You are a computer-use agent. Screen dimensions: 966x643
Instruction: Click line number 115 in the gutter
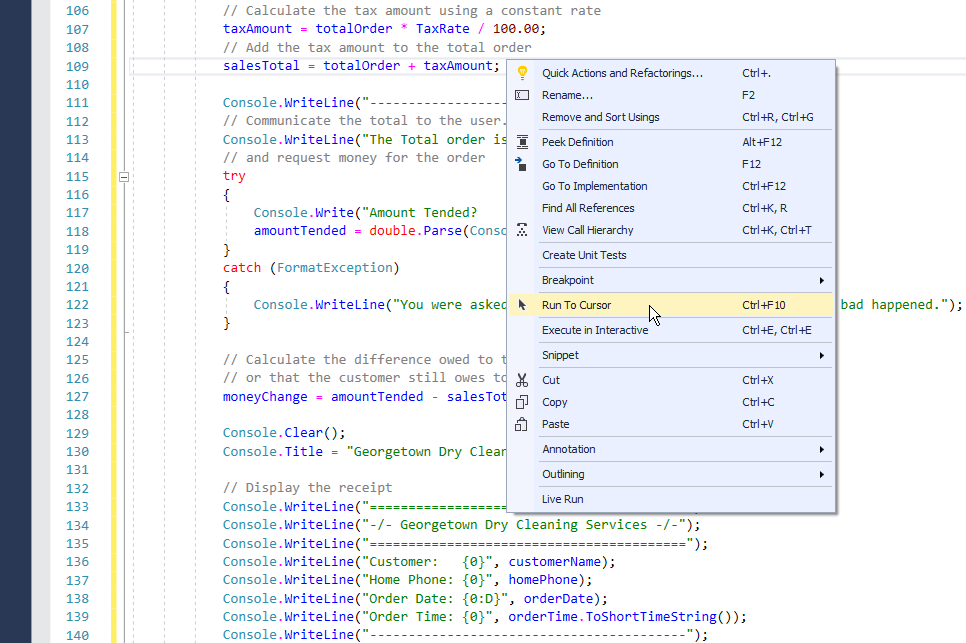click(x=78, y=177)
